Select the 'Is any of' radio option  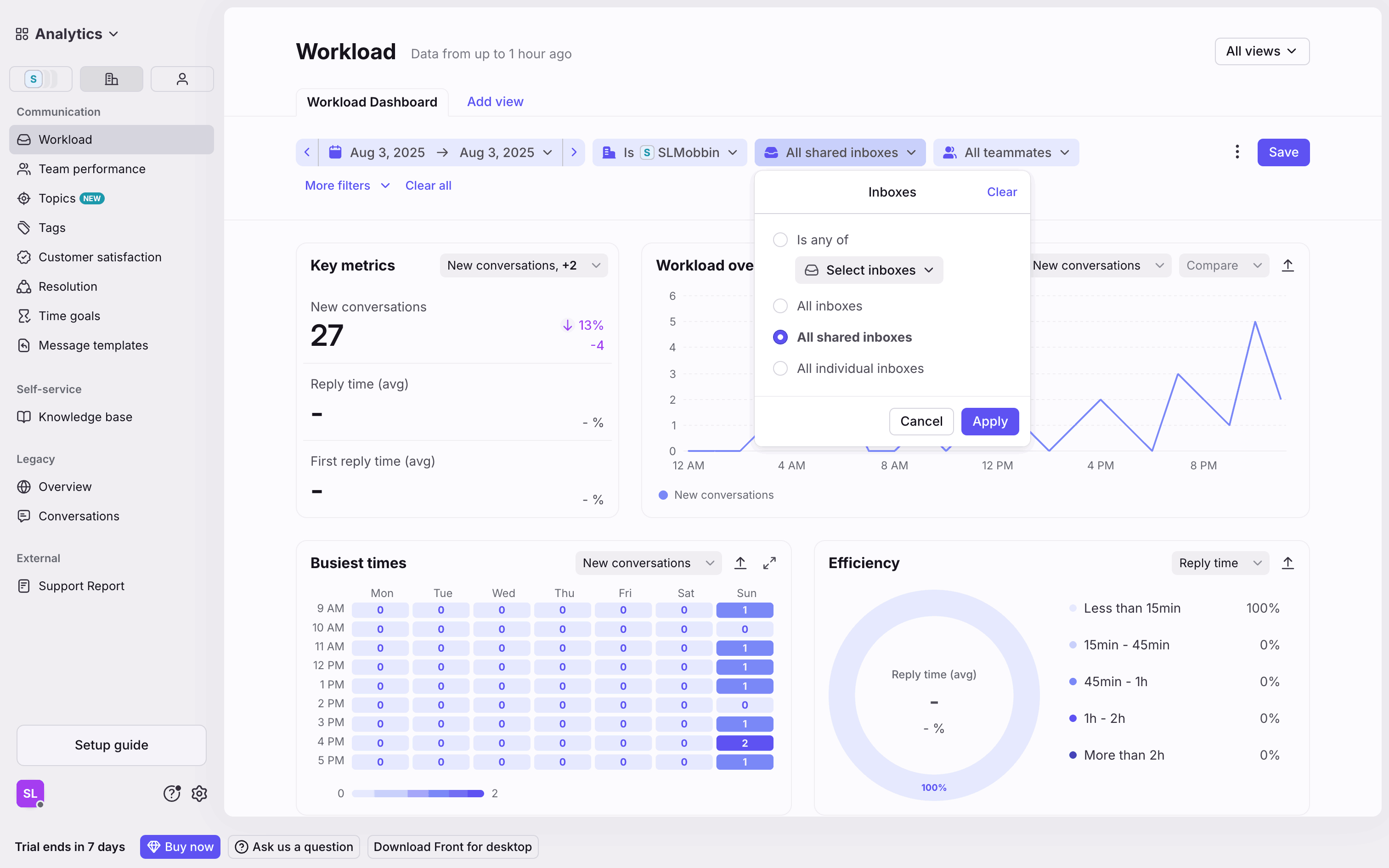coord(780,240)
